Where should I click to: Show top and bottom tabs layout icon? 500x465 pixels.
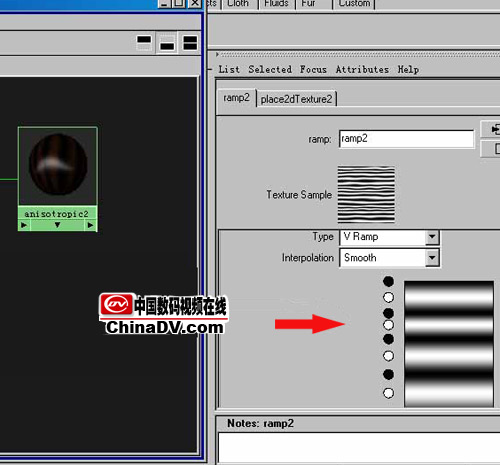pyautogui.click(x=190, y=43)
